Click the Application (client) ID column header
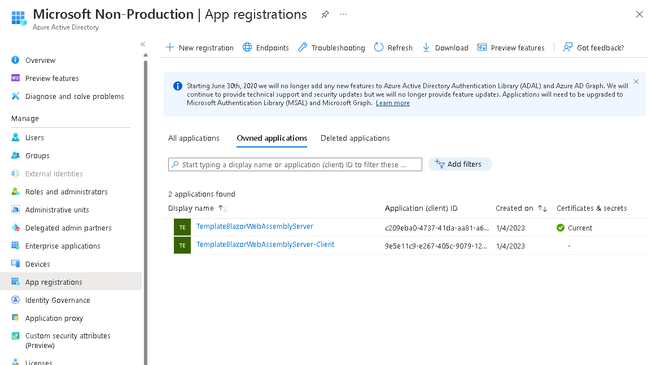Image resolution: width=652 pixels, height=365 pixels. coord(421,208)
